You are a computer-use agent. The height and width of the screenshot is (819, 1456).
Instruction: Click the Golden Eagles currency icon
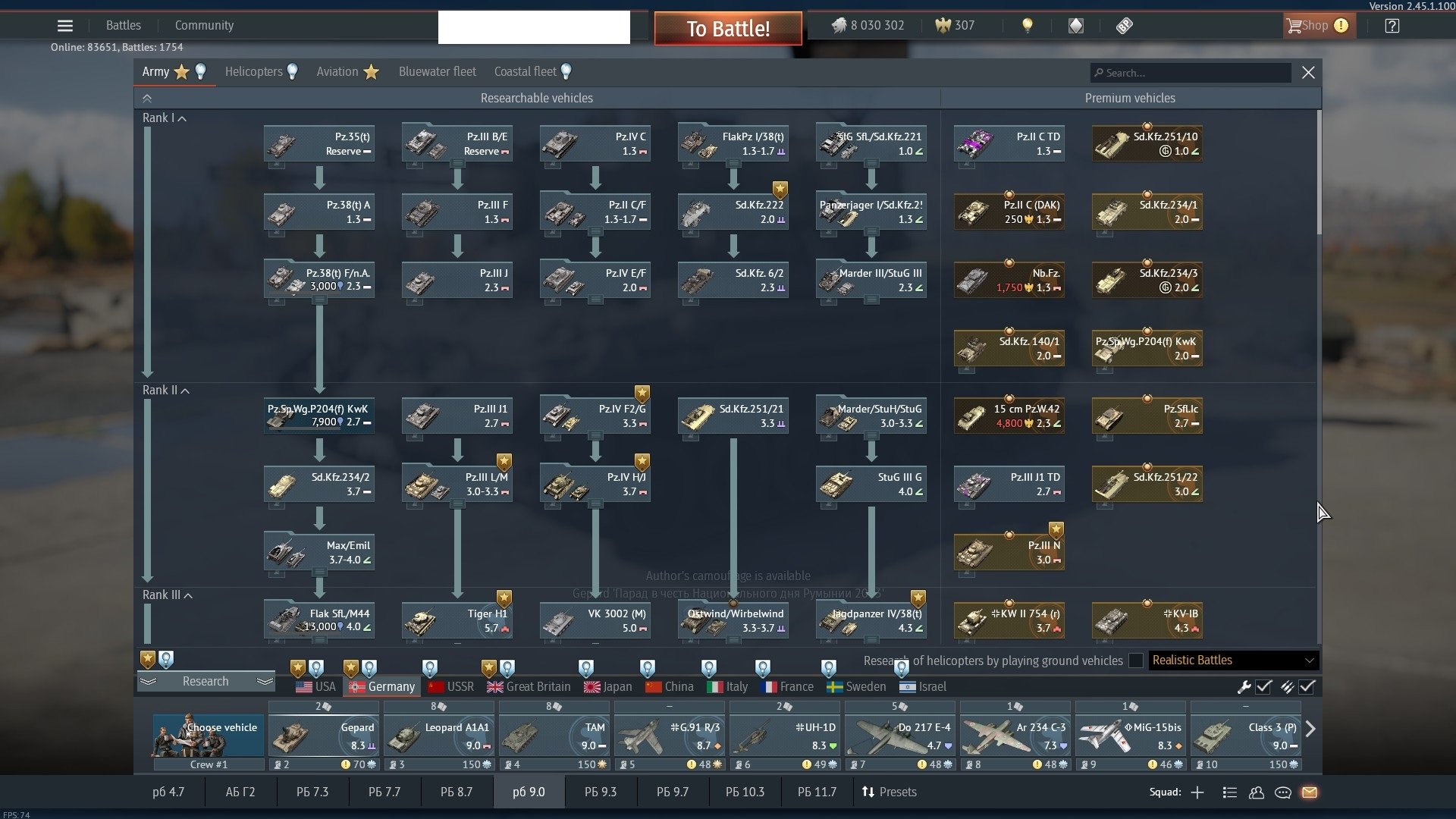[943, 26]
